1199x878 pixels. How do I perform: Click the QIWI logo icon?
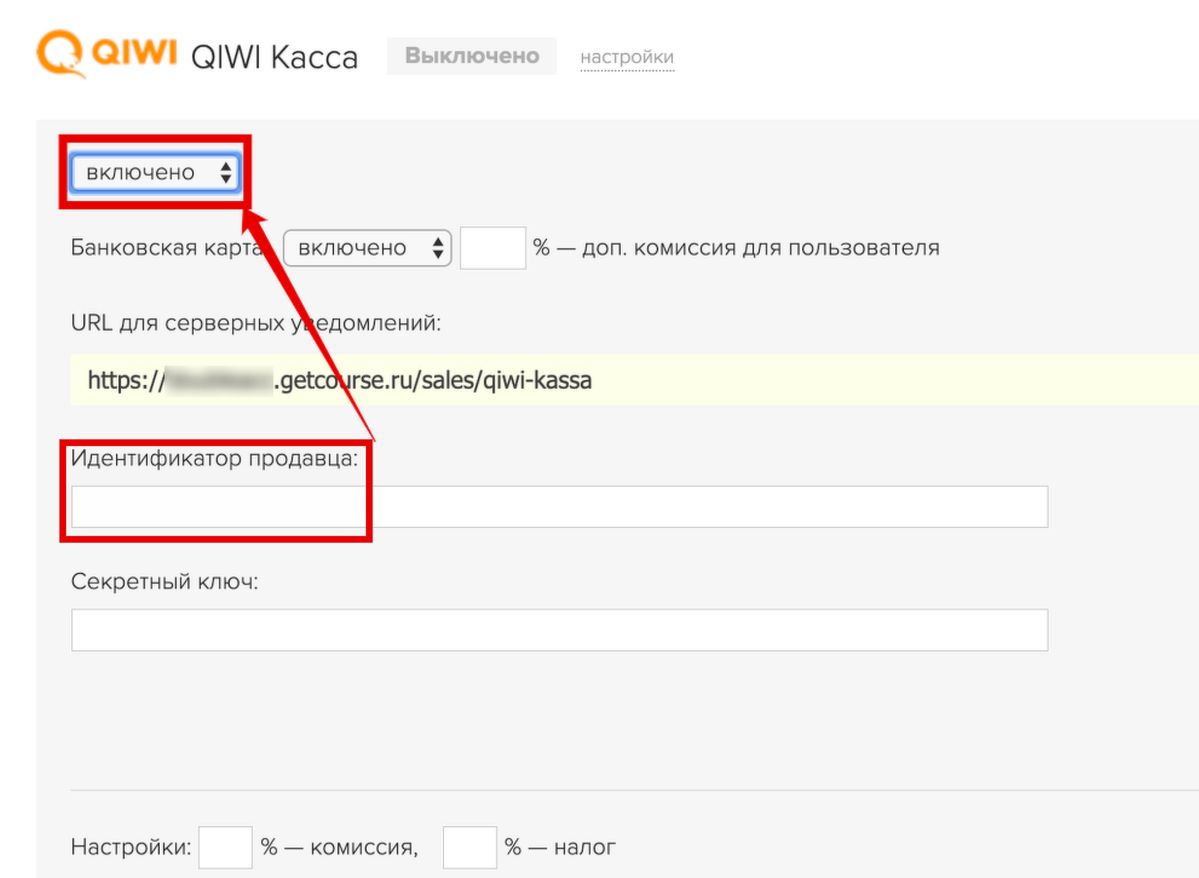(x=106, y=54)
